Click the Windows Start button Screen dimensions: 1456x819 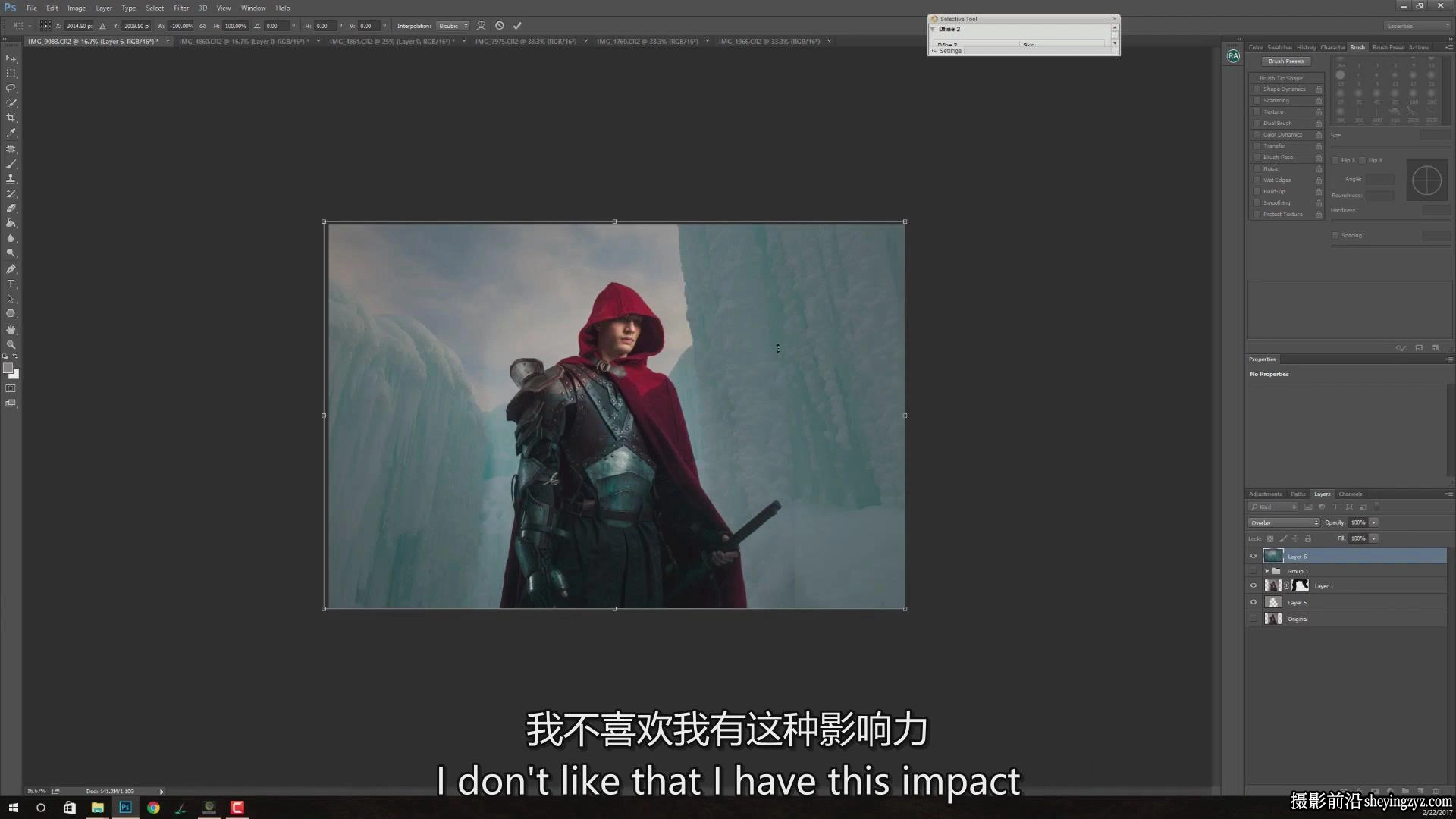(13, 808)
